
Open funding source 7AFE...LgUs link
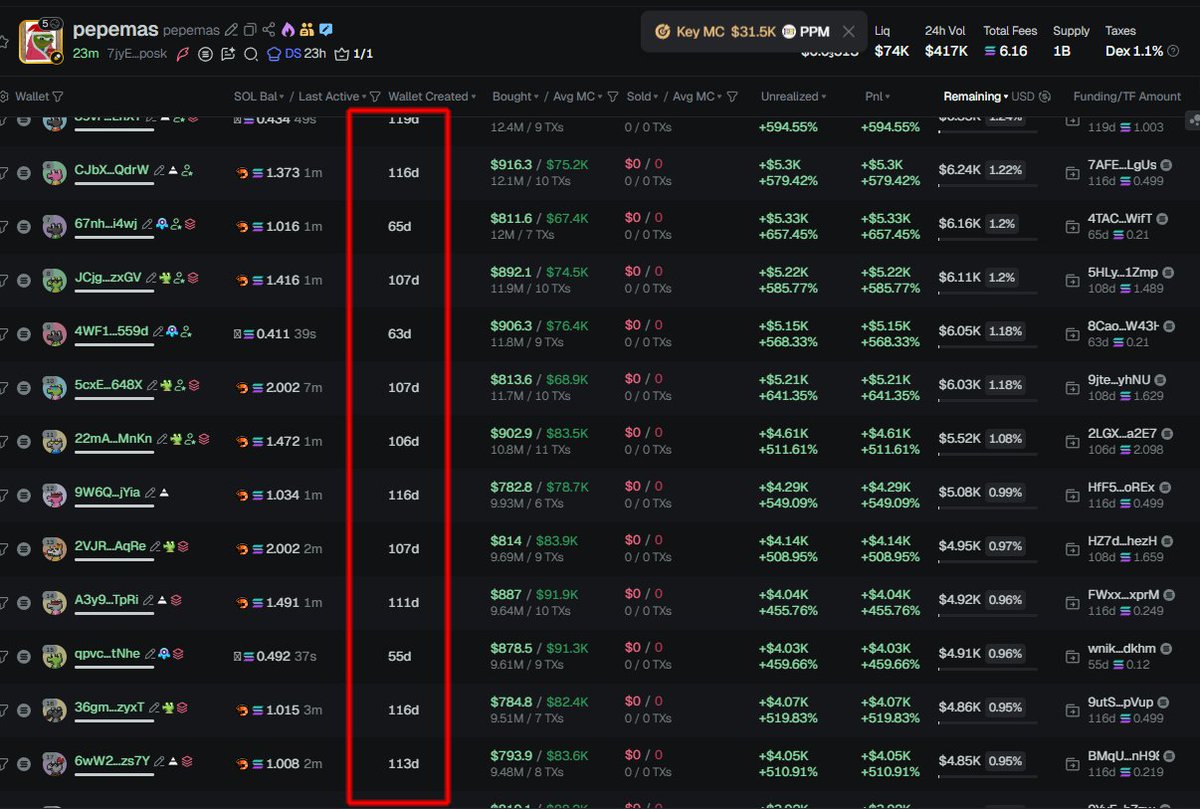(x=1122, y=164)
